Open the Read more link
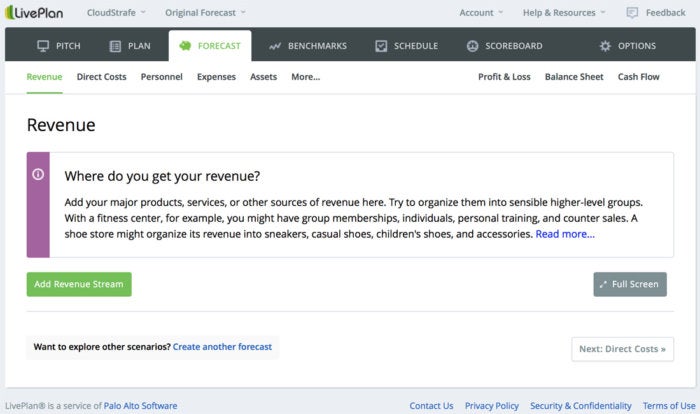Viewport: 700px width, 414px height. click(565, 234)
